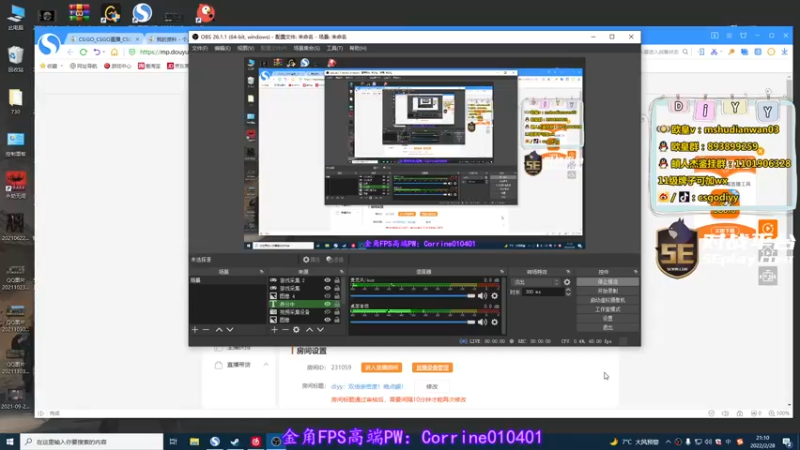Open the 编辑(E) menu in OBS
Screen dimensions: 800x450
[222, 48]
